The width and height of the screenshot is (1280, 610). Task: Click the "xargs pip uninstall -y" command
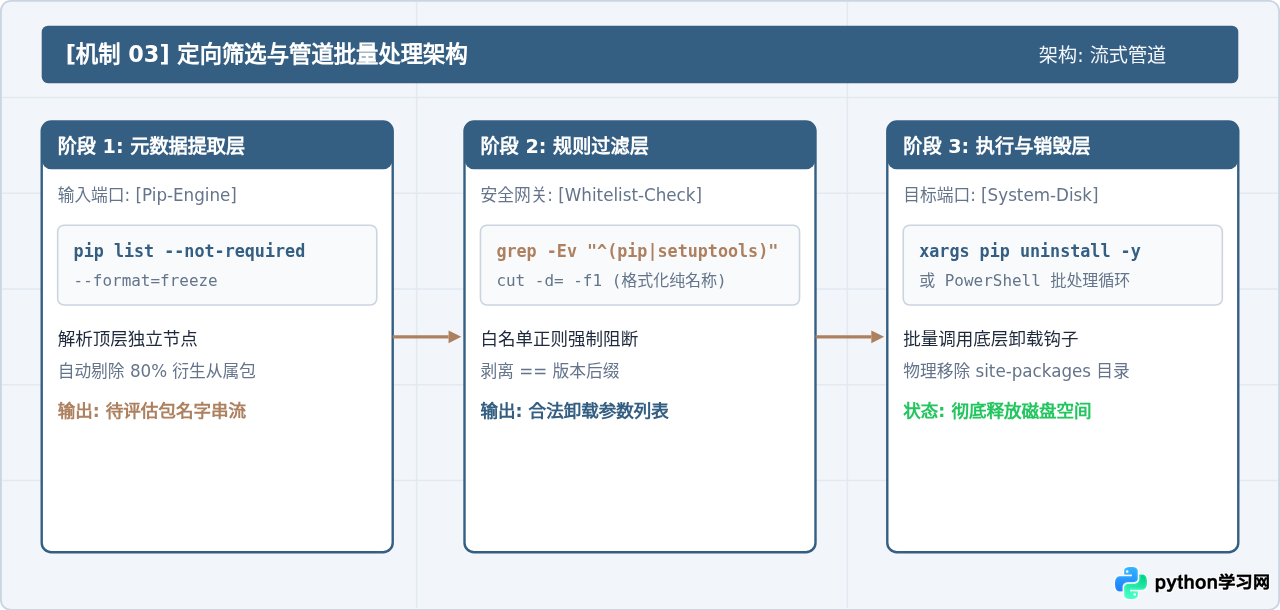[1029, 251]
